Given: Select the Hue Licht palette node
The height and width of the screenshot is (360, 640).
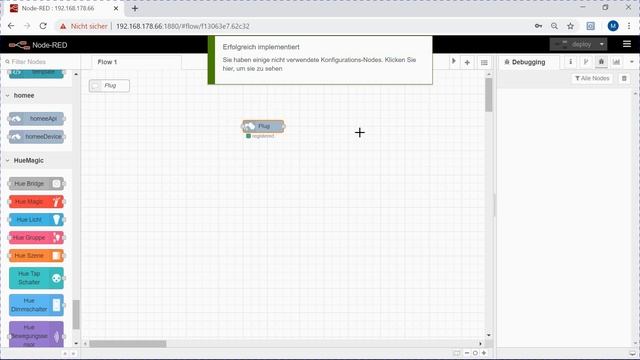Looking at the screenshot, I should (x=36, y=220).
